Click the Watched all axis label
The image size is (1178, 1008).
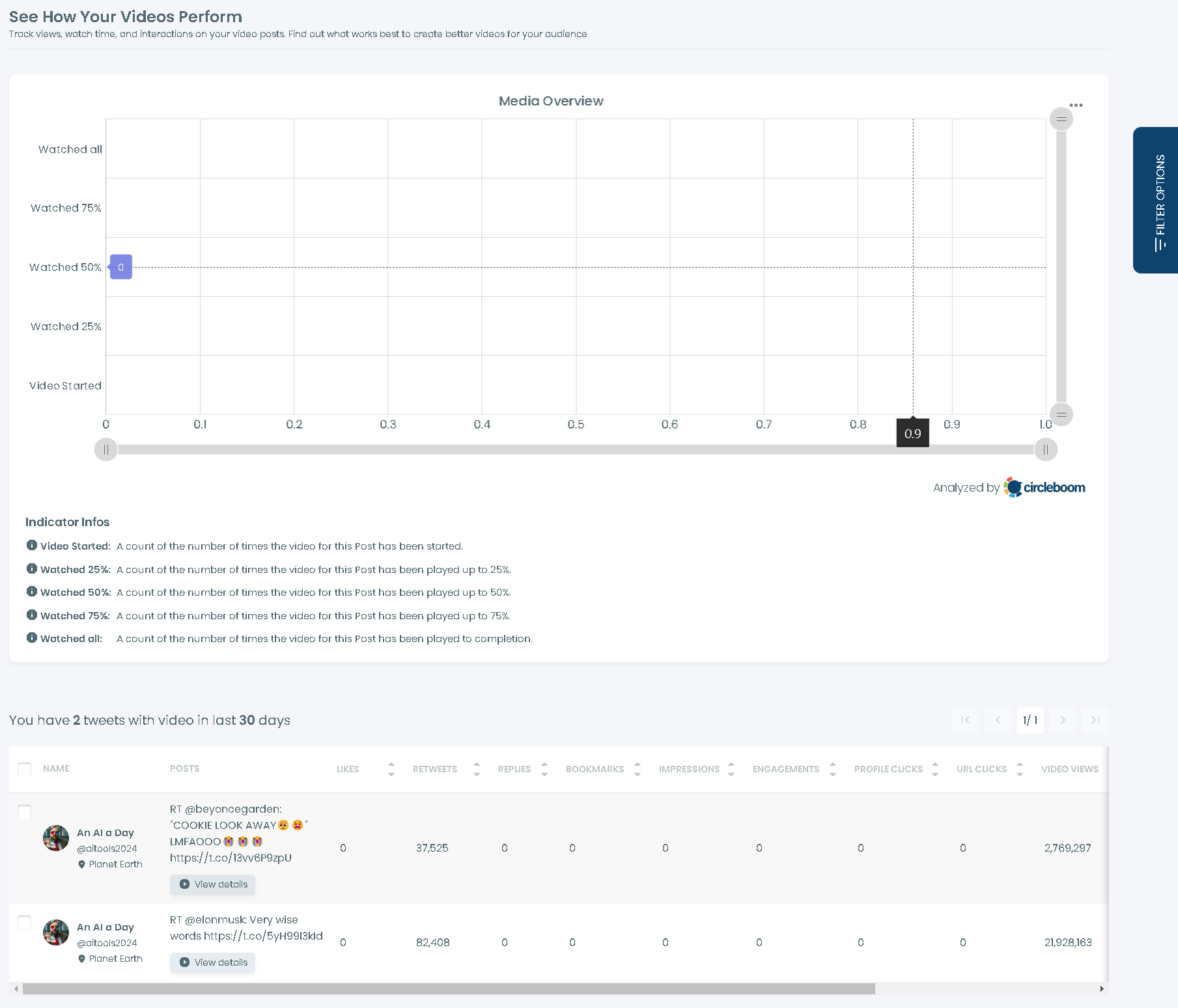point(70,149)
